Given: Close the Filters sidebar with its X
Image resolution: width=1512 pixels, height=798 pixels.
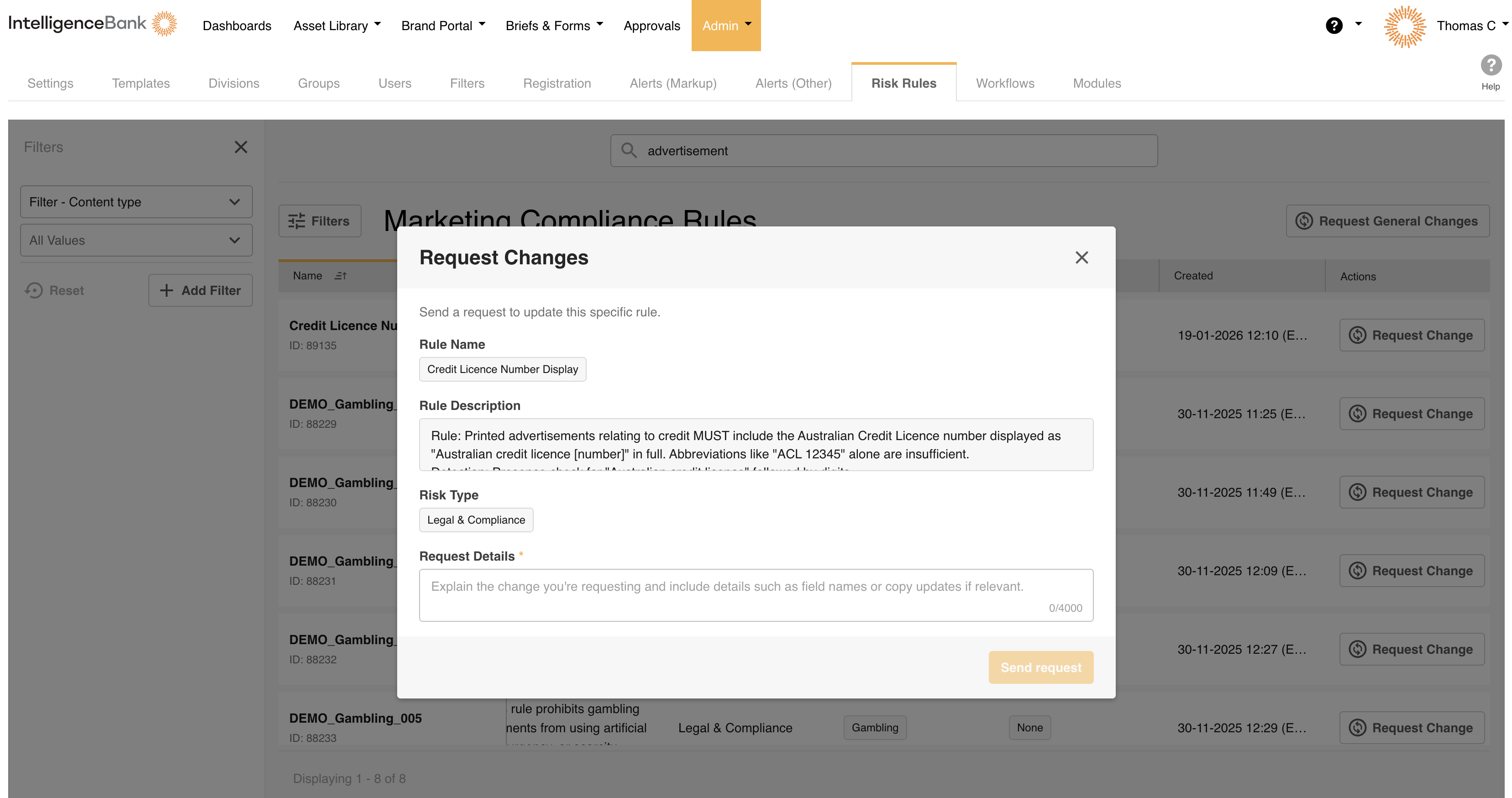Looking at the screenshot, I should (241, 147).
